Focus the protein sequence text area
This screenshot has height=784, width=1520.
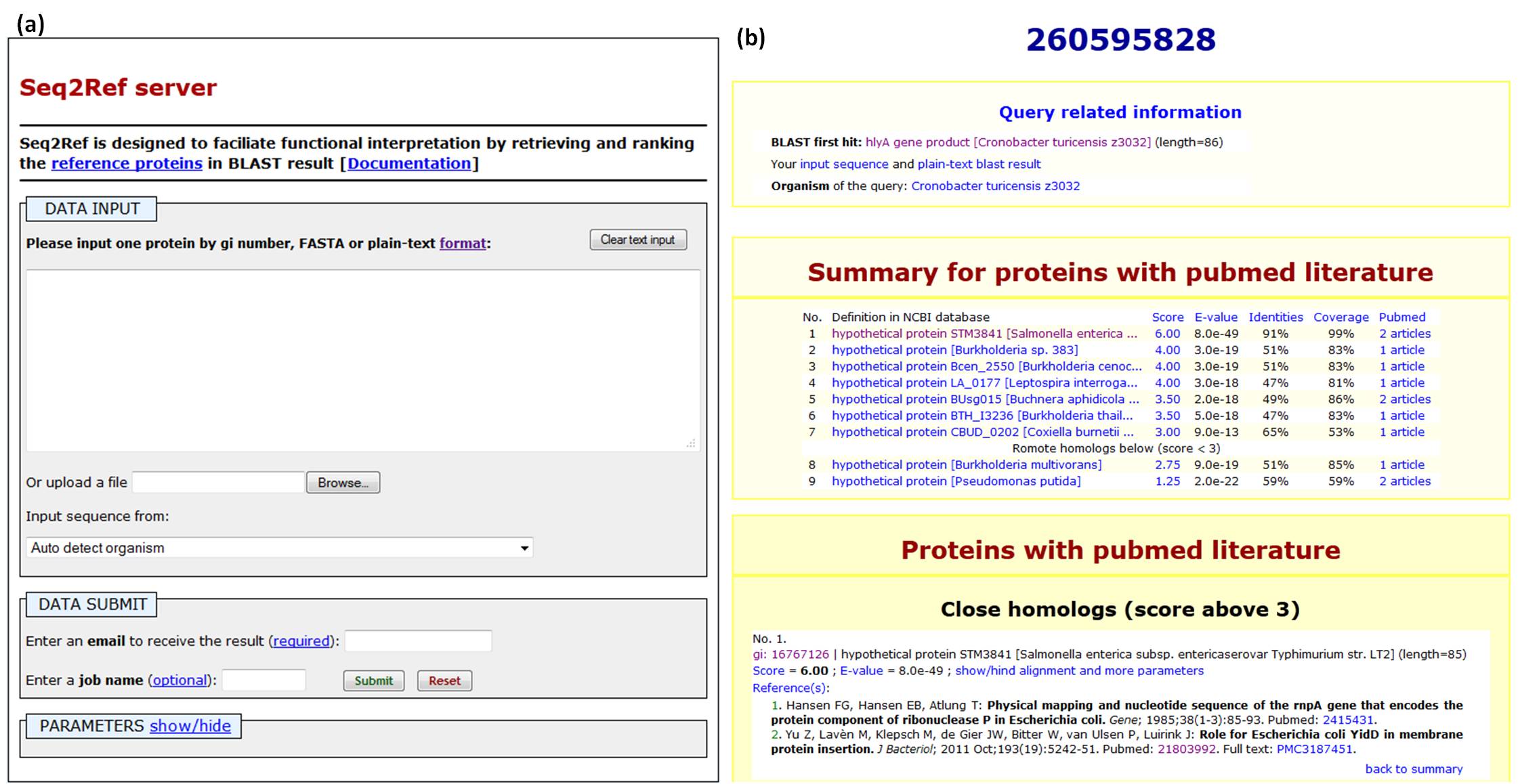[363, 360]
